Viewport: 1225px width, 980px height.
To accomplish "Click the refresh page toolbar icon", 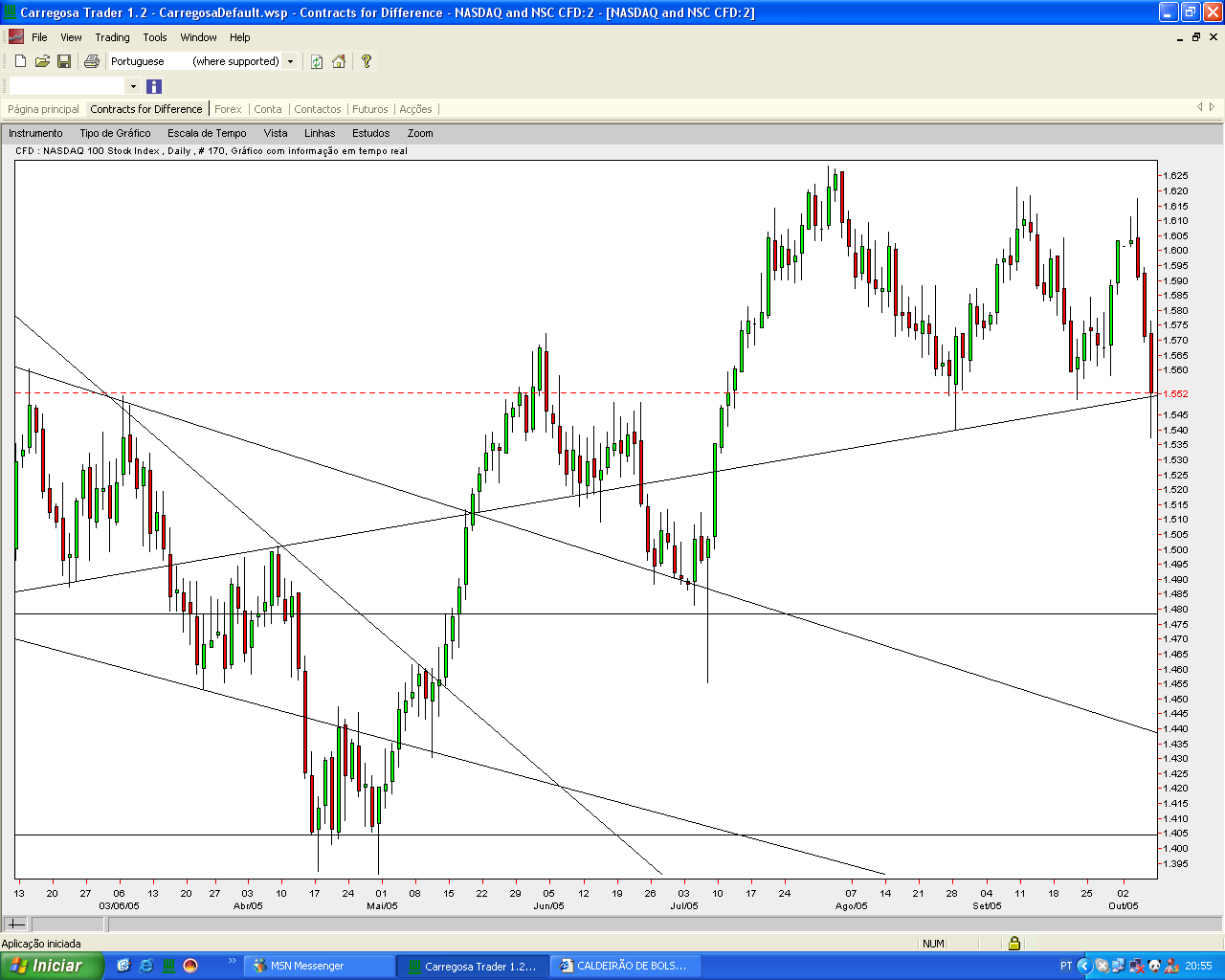I will tap(317, 61).
